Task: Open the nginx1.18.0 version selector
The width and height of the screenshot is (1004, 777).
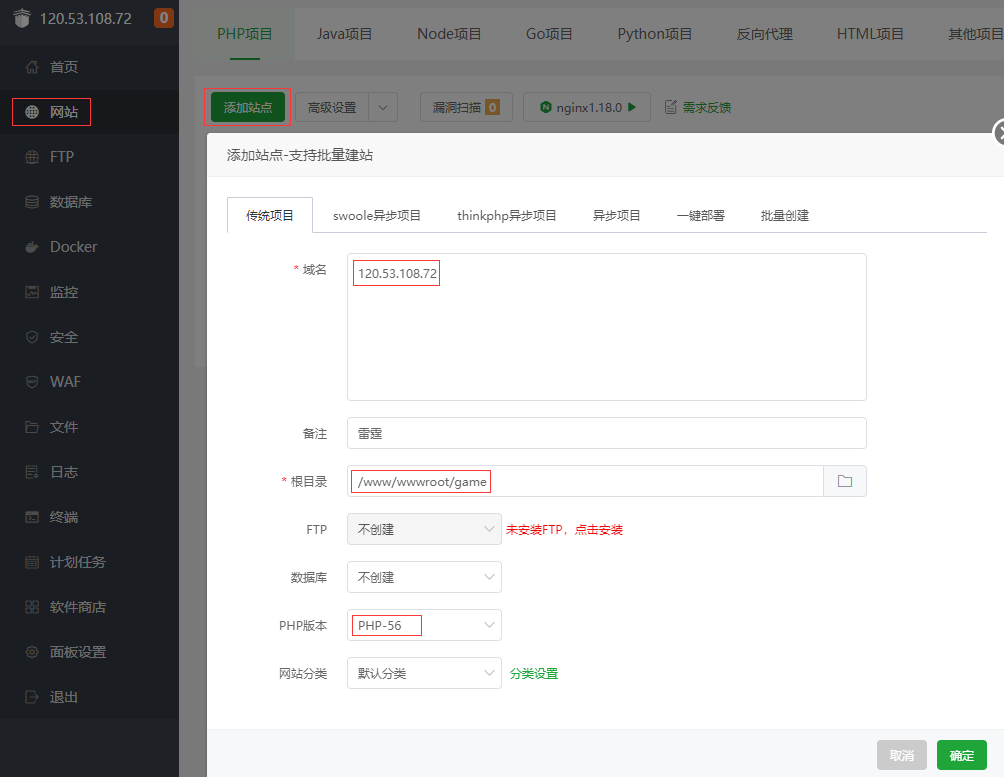Action: coord(587,106)
